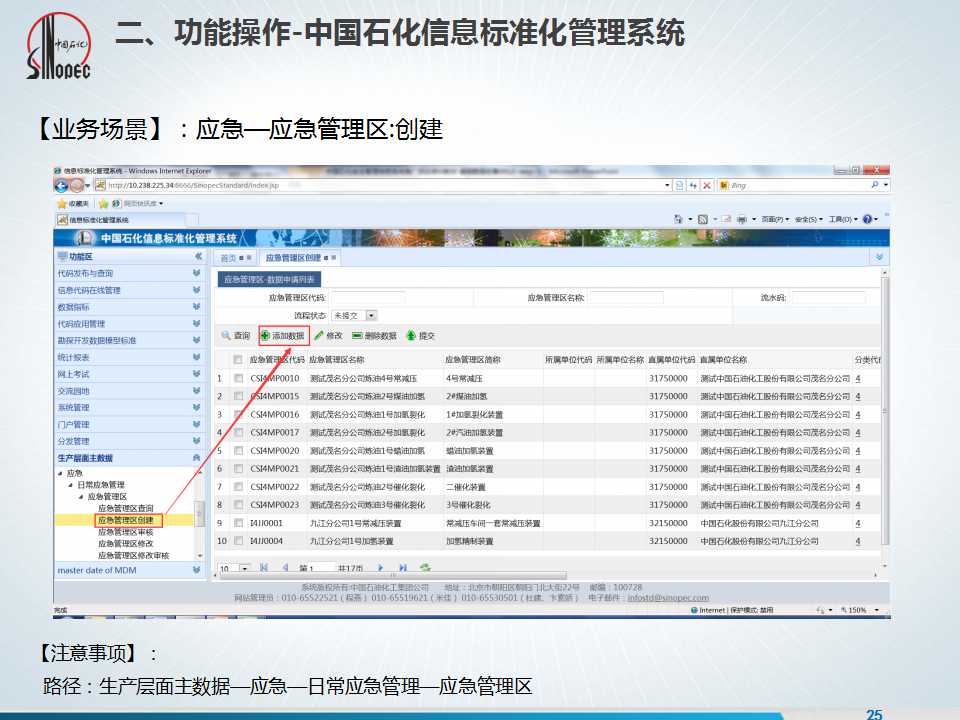Check the row for I4JJ0004
This screenshot has height=720, width=960.
[238, 541]
